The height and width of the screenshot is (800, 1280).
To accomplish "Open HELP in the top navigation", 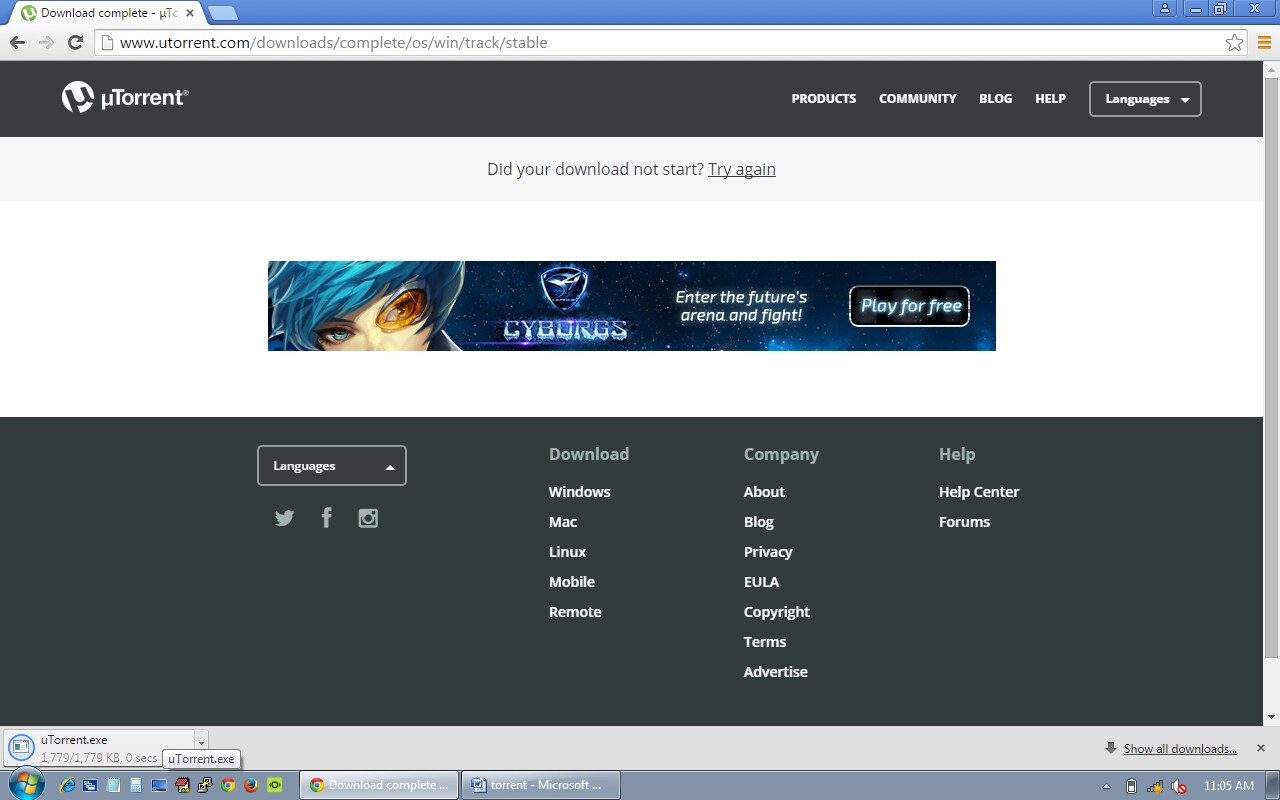I will [1051, 99].
